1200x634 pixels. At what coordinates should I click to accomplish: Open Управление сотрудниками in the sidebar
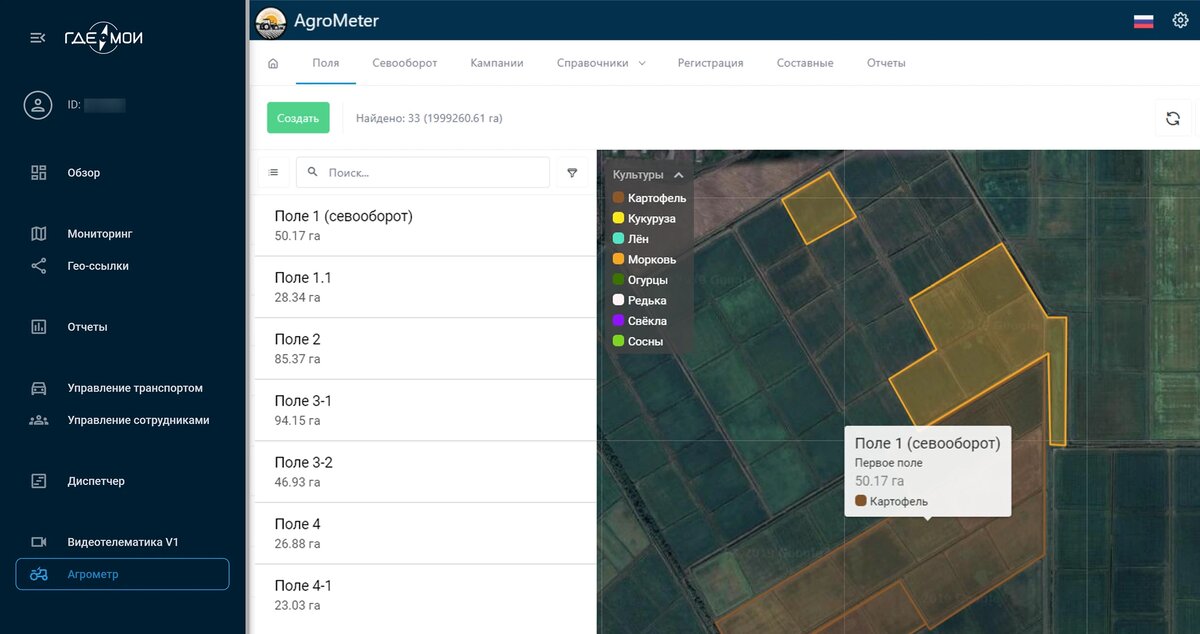click(139, 420)
